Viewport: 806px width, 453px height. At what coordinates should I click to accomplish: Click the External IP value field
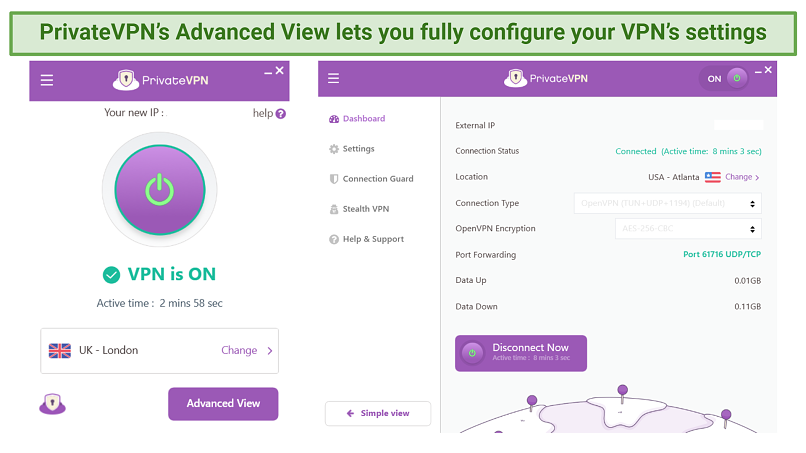tap(738, 125)
